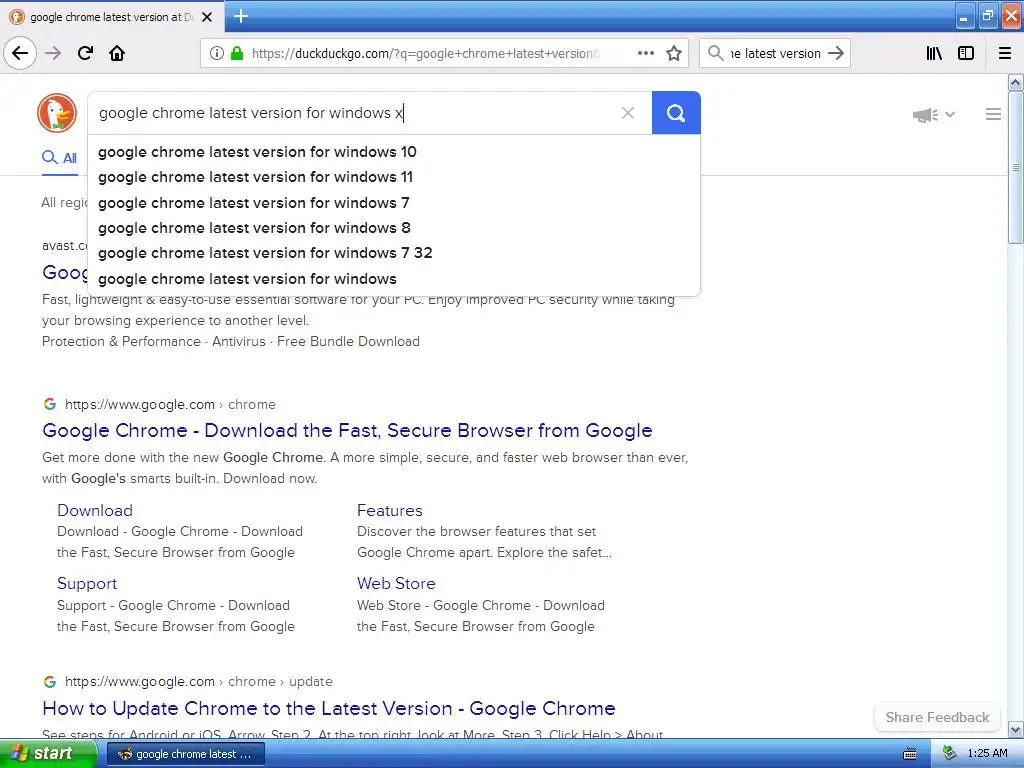Open the Library toolbar icon

pyautogui.click(x=934, y=53)
